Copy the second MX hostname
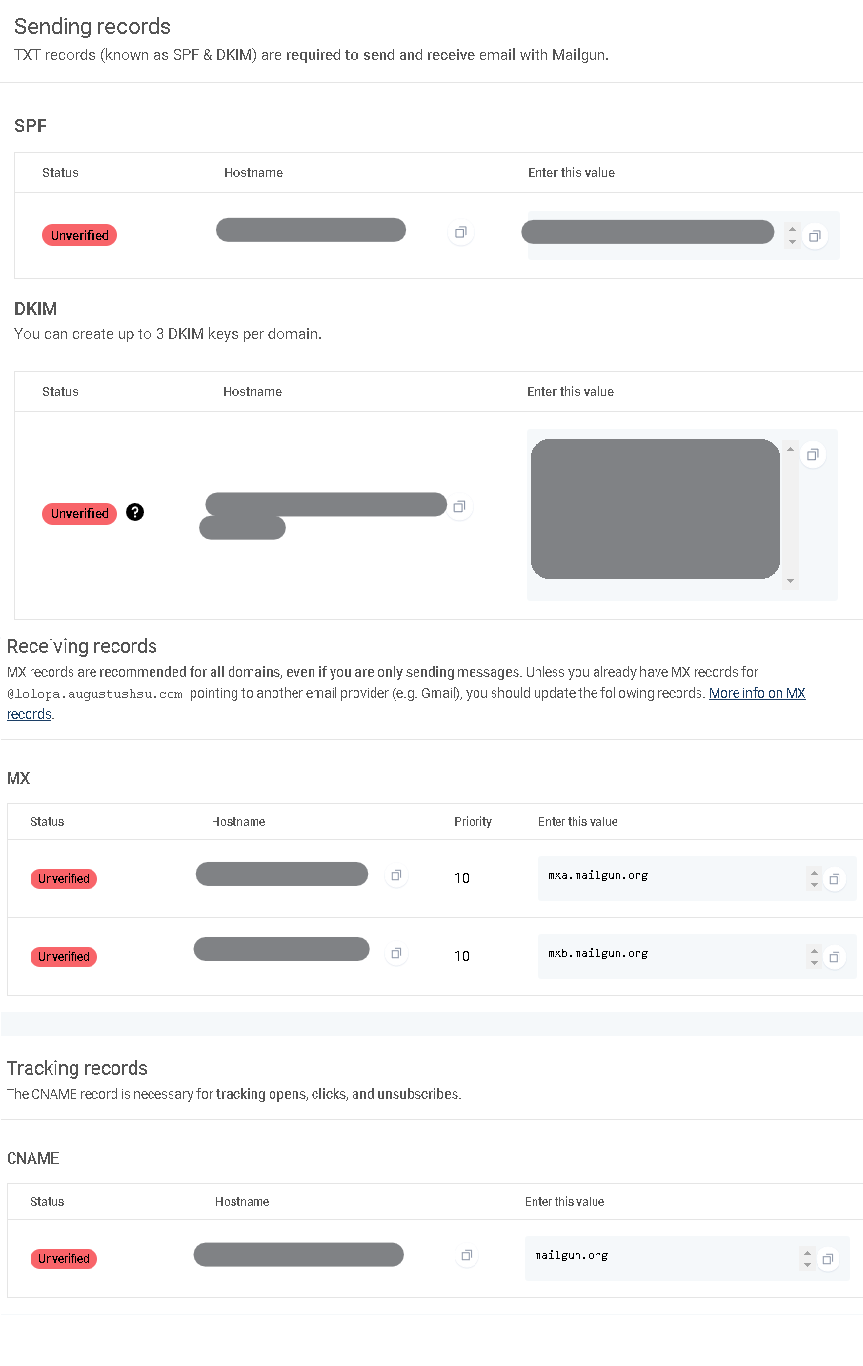This screenshot has width=863, height=1366. click(396, 953)
